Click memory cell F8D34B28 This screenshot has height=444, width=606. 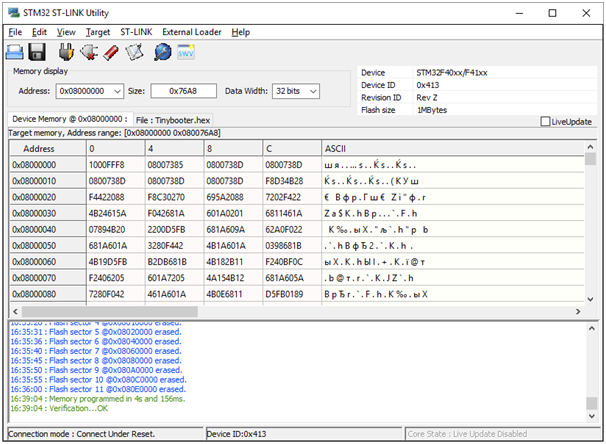coord(292,181)
